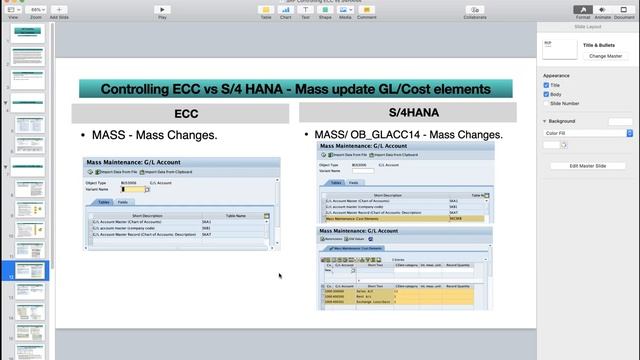This screenshot has height=360, width=640.
Task: Open the color picker wheel beside fill well
Action: point(564,145)
